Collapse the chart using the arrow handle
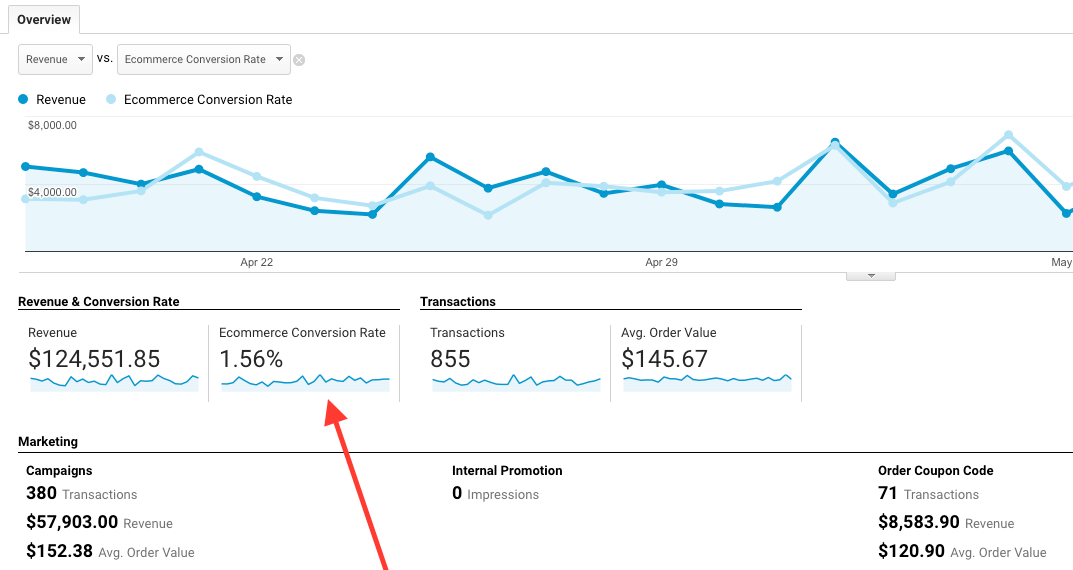Screen dimensions: 1073x570 coord(870,276)
